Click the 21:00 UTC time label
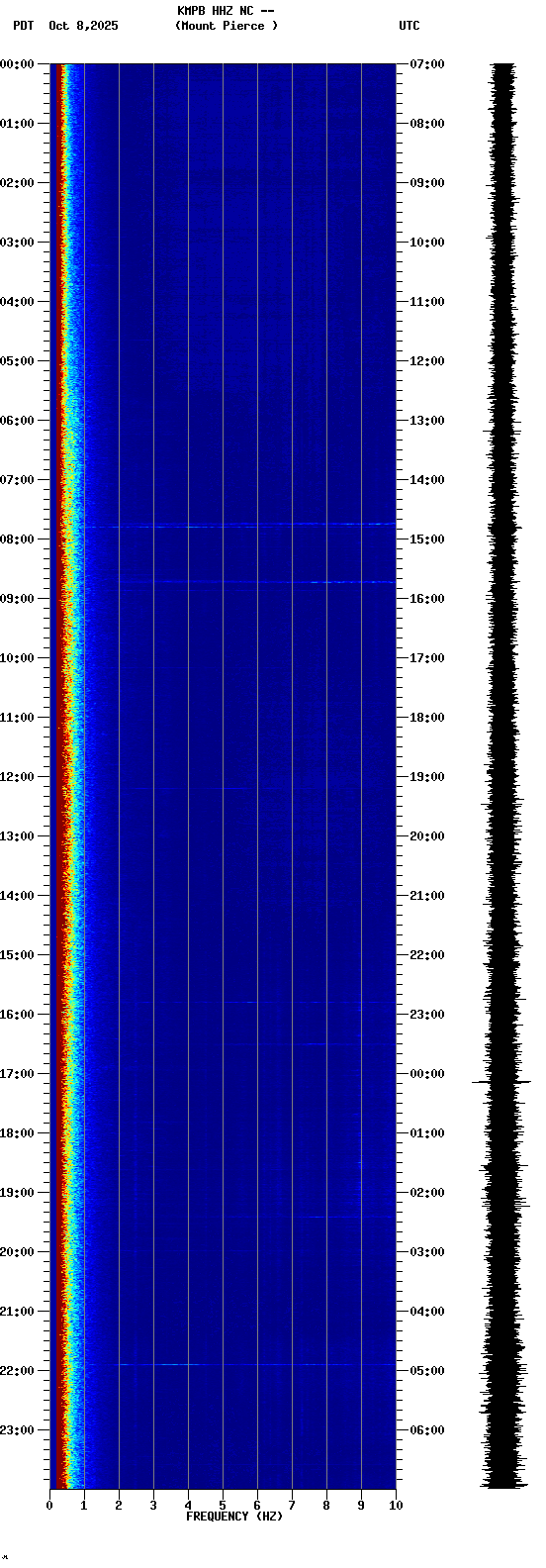Viewport: 546px width, 1568px height. point(427,896)
